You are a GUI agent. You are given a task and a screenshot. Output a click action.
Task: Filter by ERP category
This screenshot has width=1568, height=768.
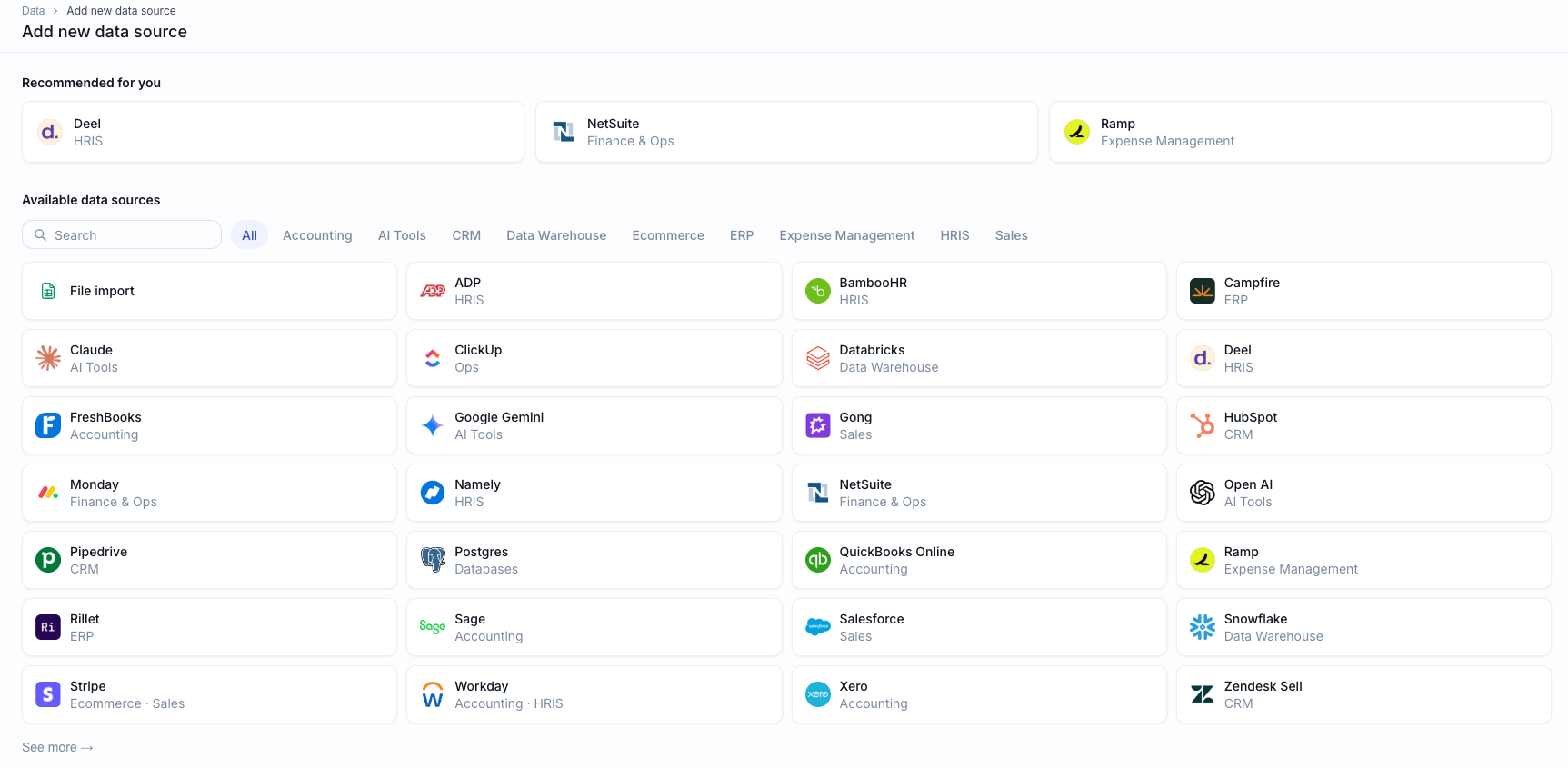click(x=742, y=235)
